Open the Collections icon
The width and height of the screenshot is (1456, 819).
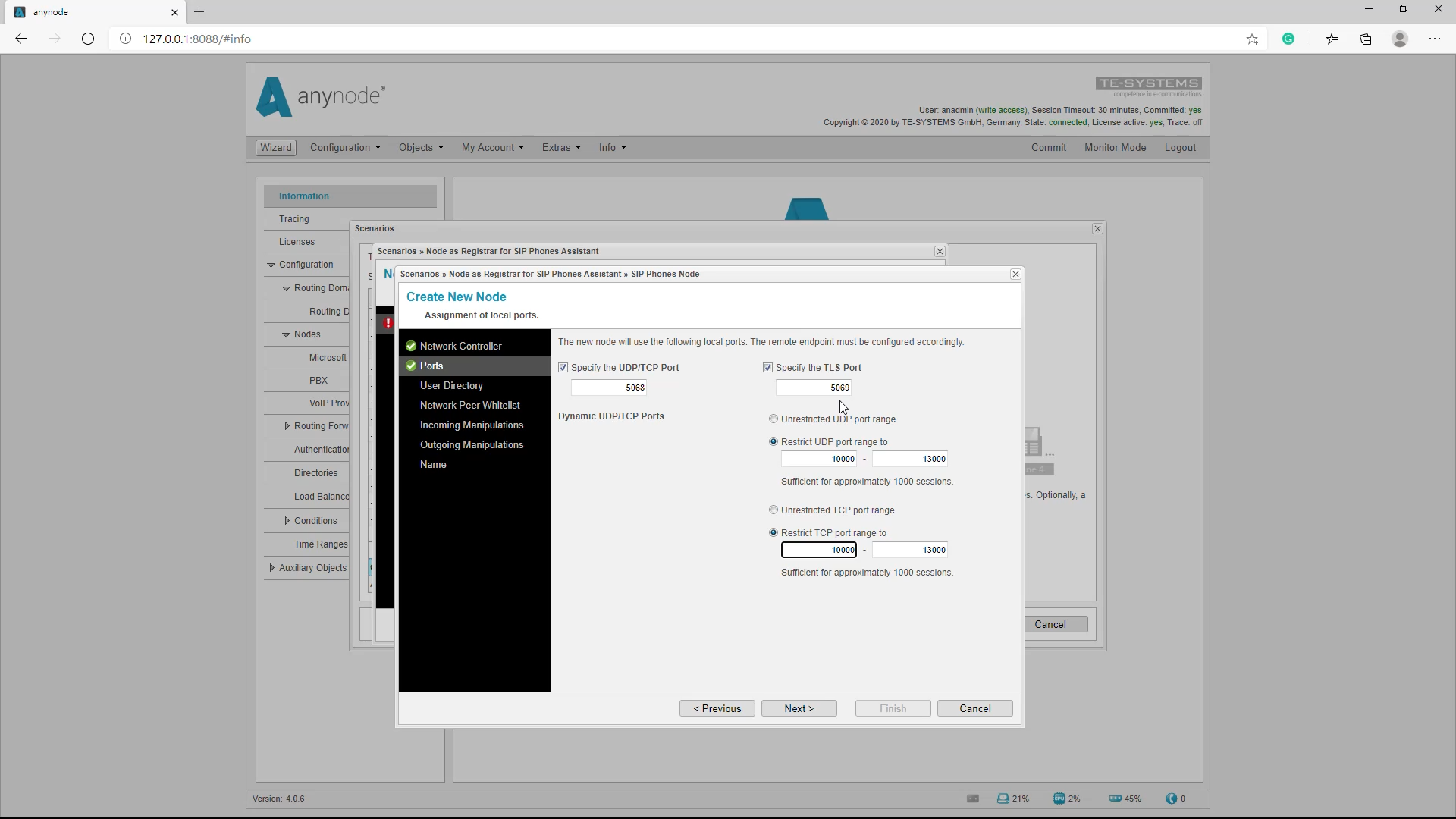click(1366, 39)
